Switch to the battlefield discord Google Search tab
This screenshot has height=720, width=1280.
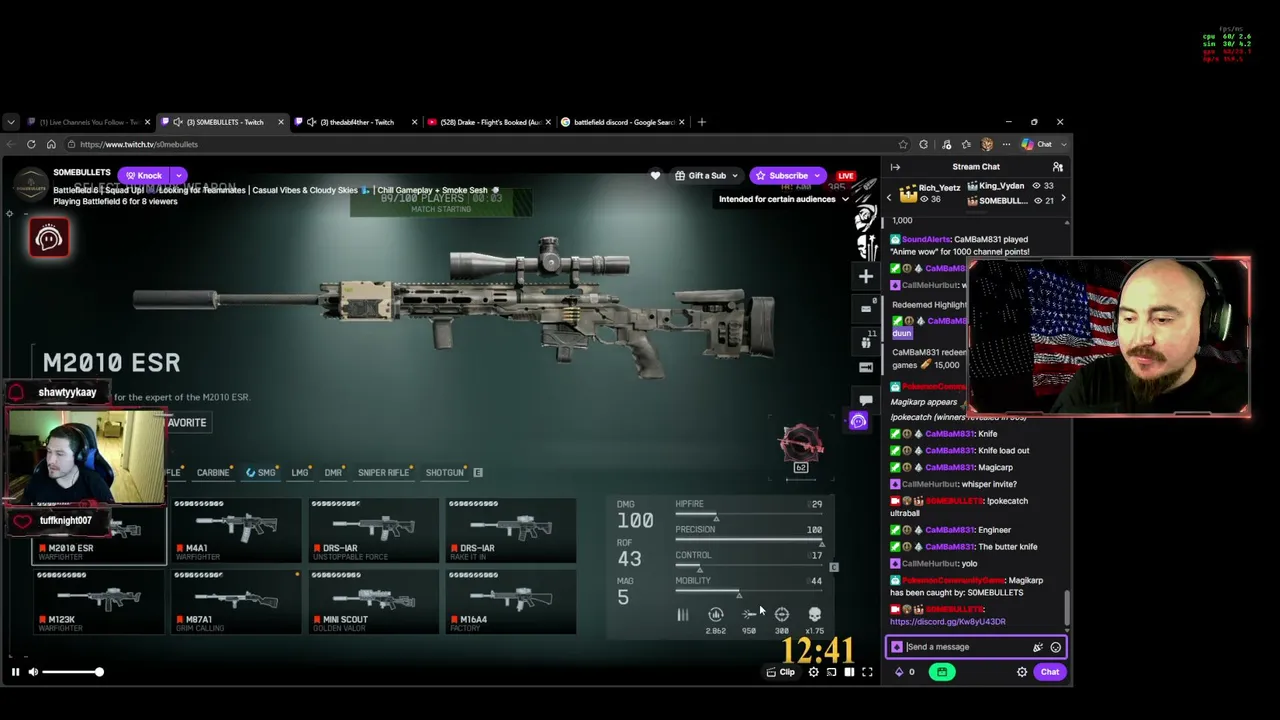click(621, 122)
